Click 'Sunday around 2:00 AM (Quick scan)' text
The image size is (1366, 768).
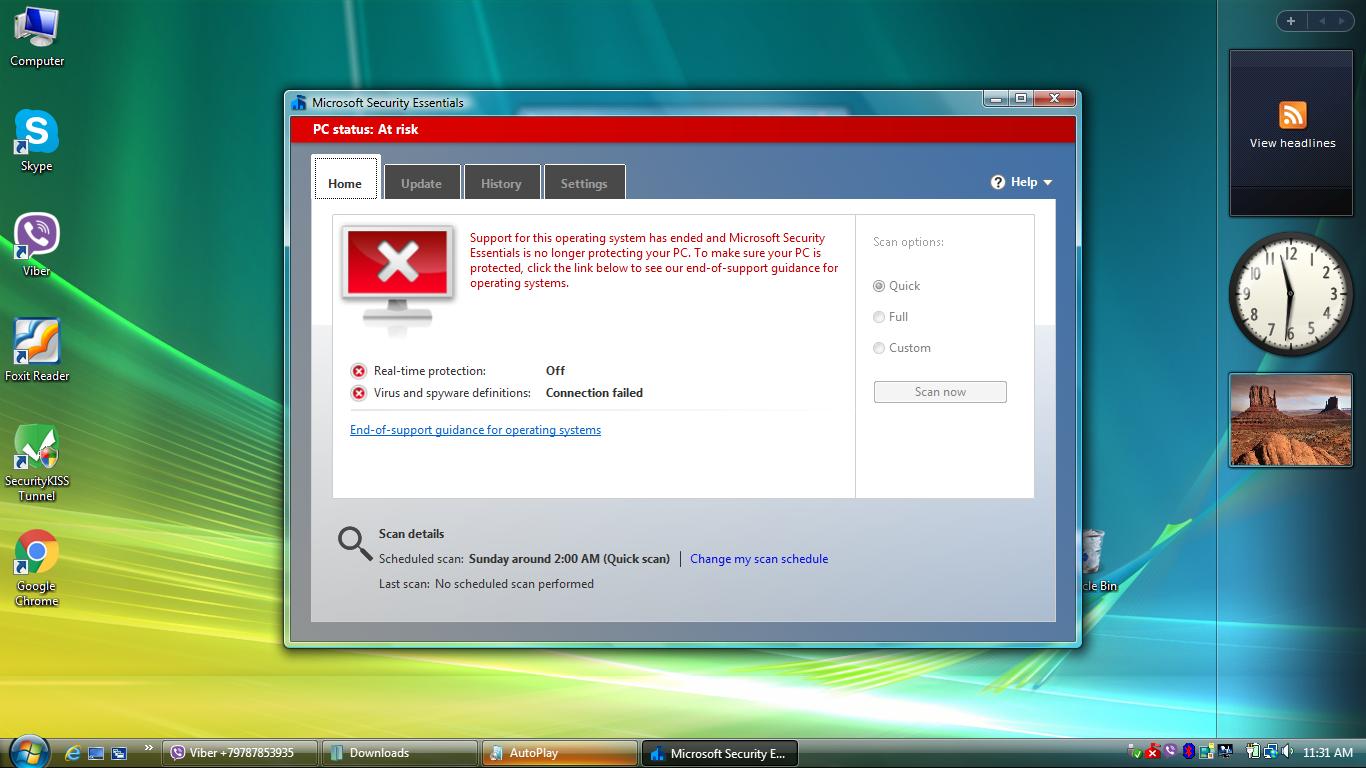click(569, 559)
